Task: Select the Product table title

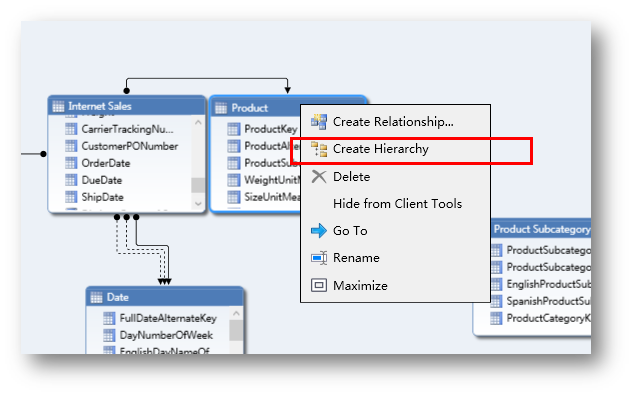Action: coord(249,108)
